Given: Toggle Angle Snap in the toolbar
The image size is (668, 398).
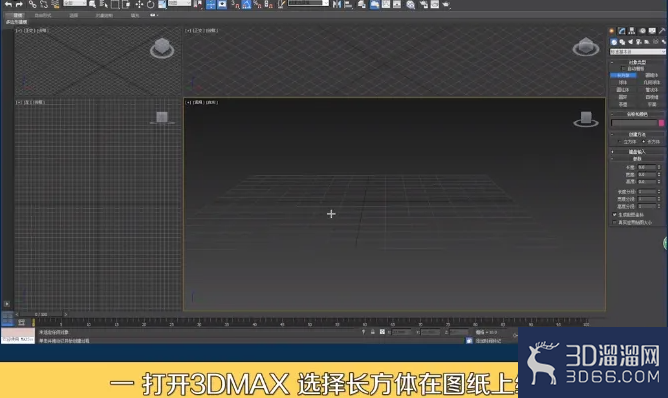Looking at the screenshot, I should click(x=247, y=4).
